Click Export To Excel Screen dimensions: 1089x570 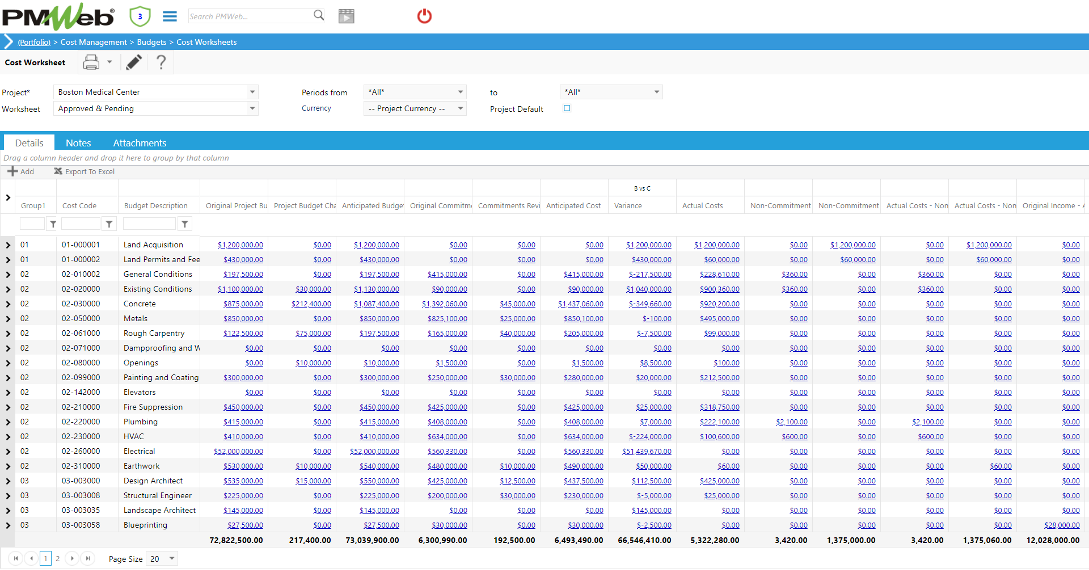click(84, 171)
